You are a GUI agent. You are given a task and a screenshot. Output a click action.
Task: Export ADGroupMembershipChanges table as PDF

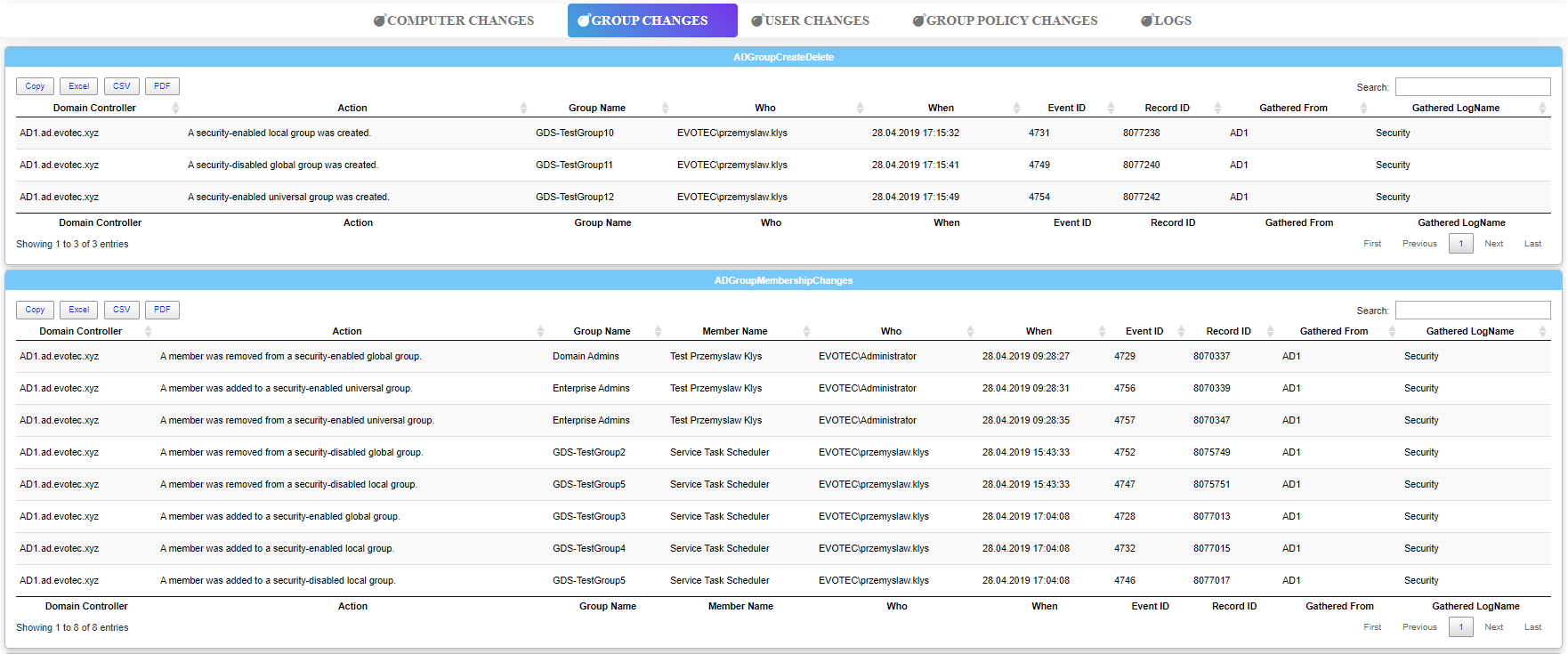click(162, 310)
